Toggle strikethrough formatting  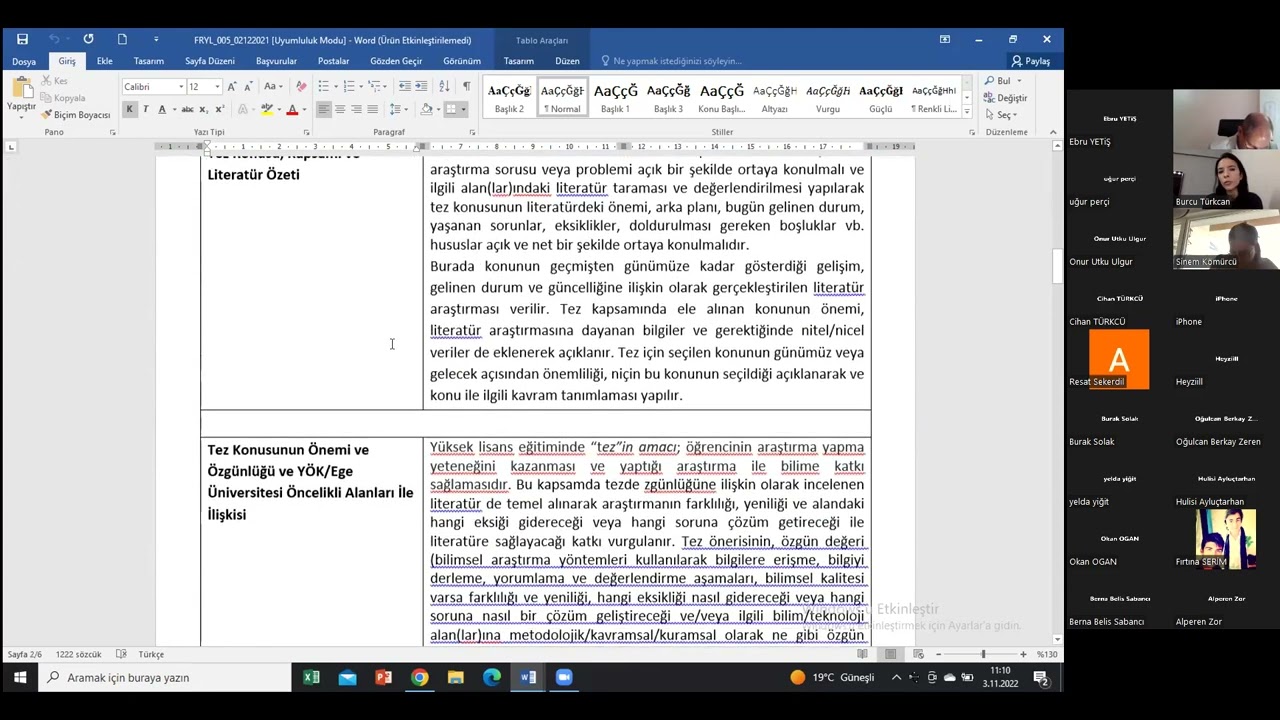click(187, 109)
